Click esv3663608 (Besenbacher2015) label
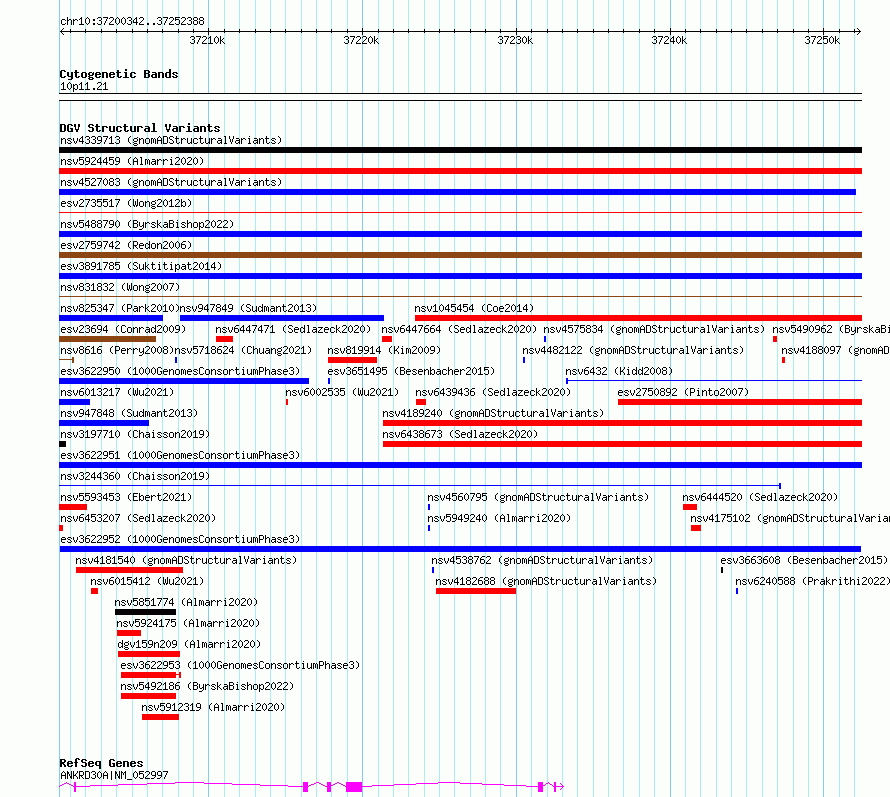This screenshot has width=890, height=797. tap(804, 560)
